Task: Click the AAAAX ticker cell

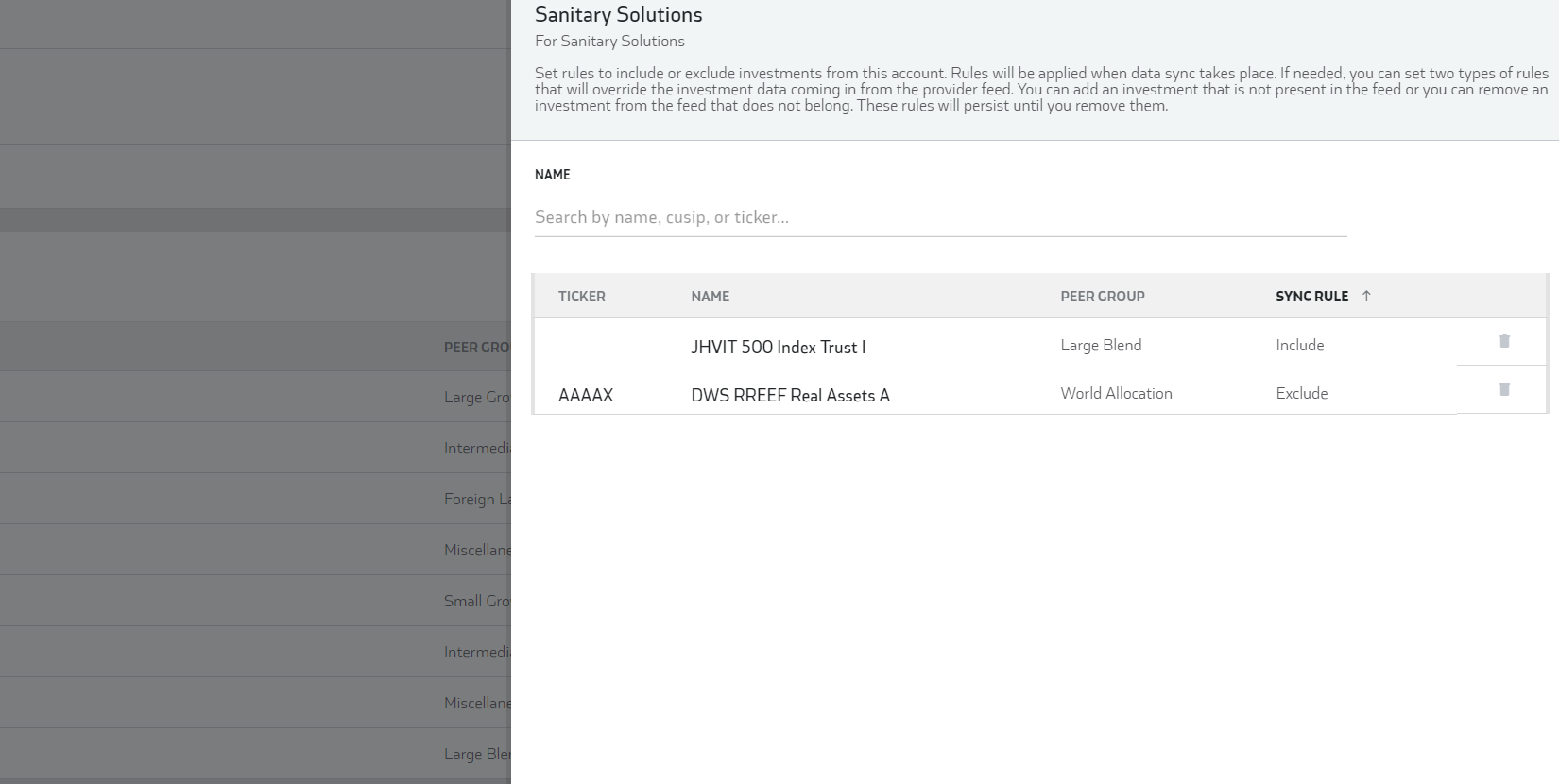Action: [586, 396]
